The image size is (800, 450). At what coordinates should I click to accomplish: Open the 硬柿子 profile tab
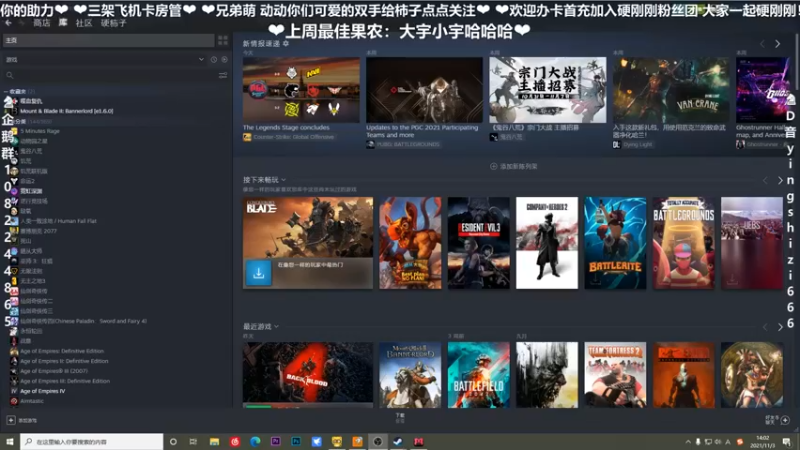113,23
